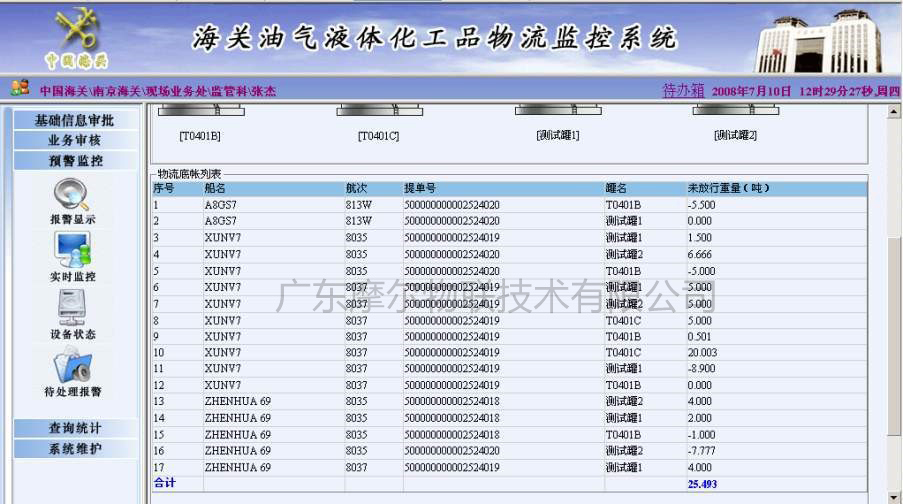
Task: Click scrollbar up arrow
Action: 894,111
